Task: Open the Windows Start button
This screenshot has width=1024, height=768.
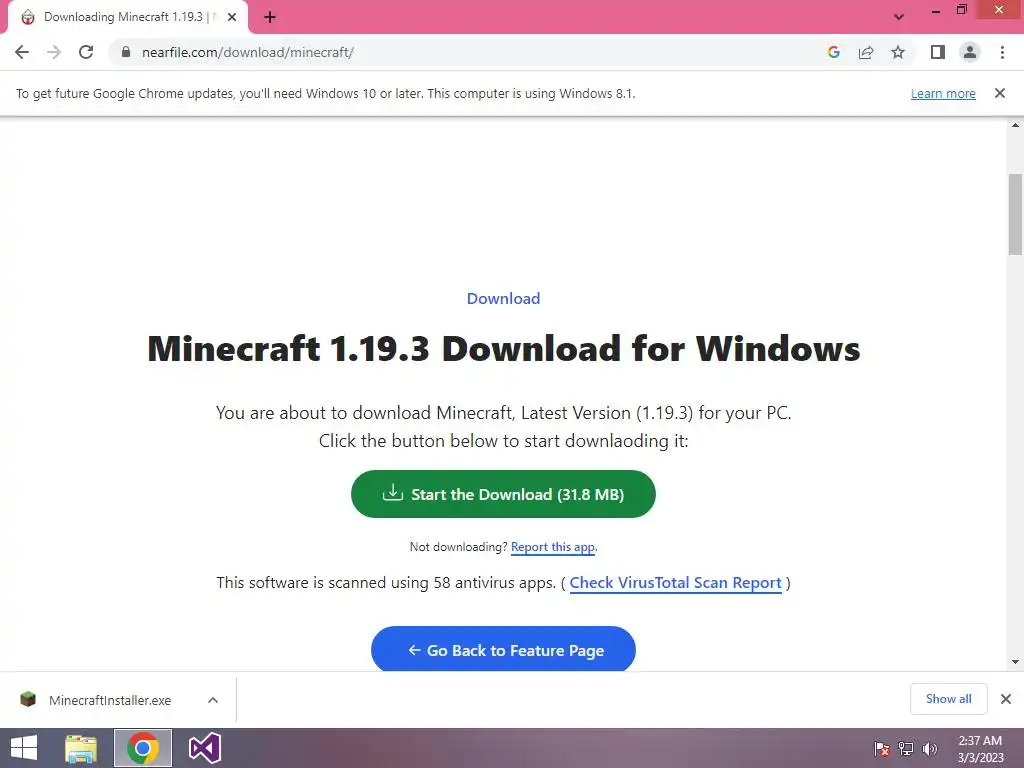Action: click(x=24, y=748)
